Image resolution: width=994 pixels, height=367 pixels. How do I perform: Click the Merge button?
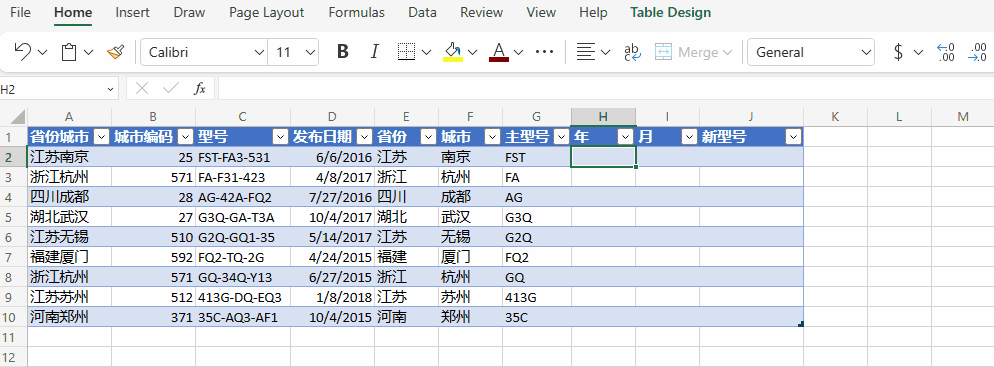[693, 52]
